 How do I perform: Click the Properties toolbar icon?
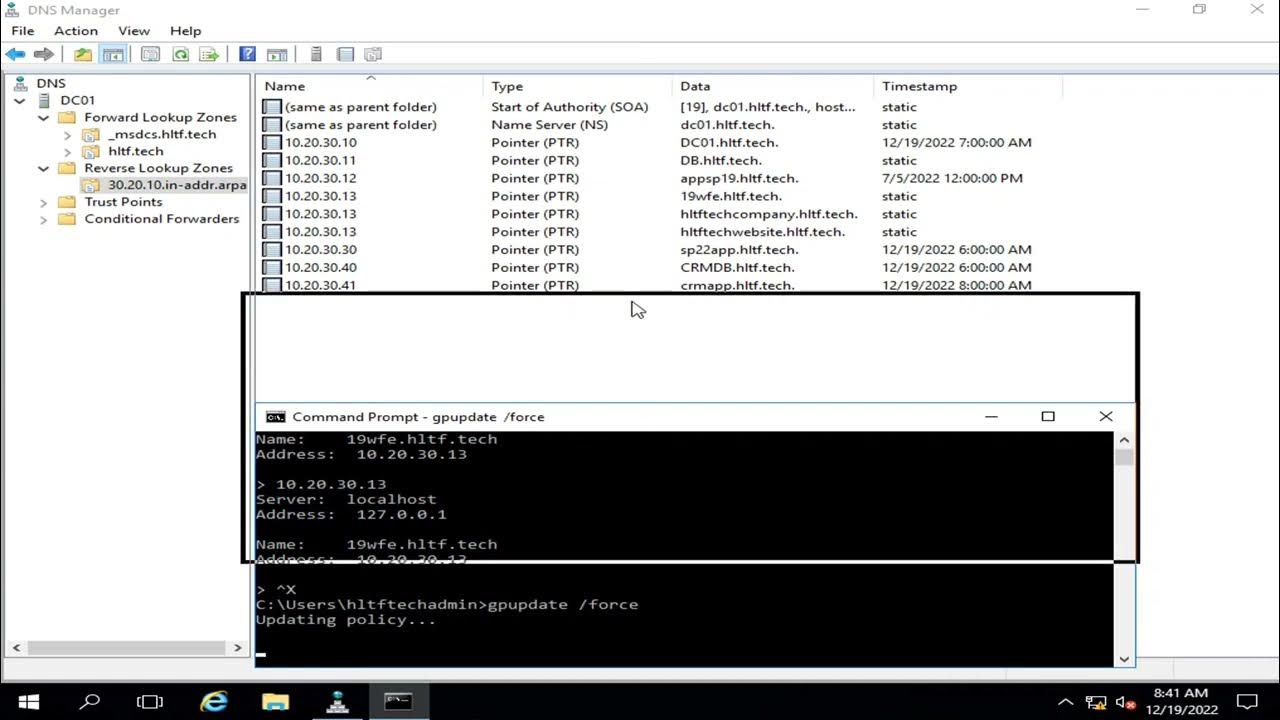click(150, 54)
